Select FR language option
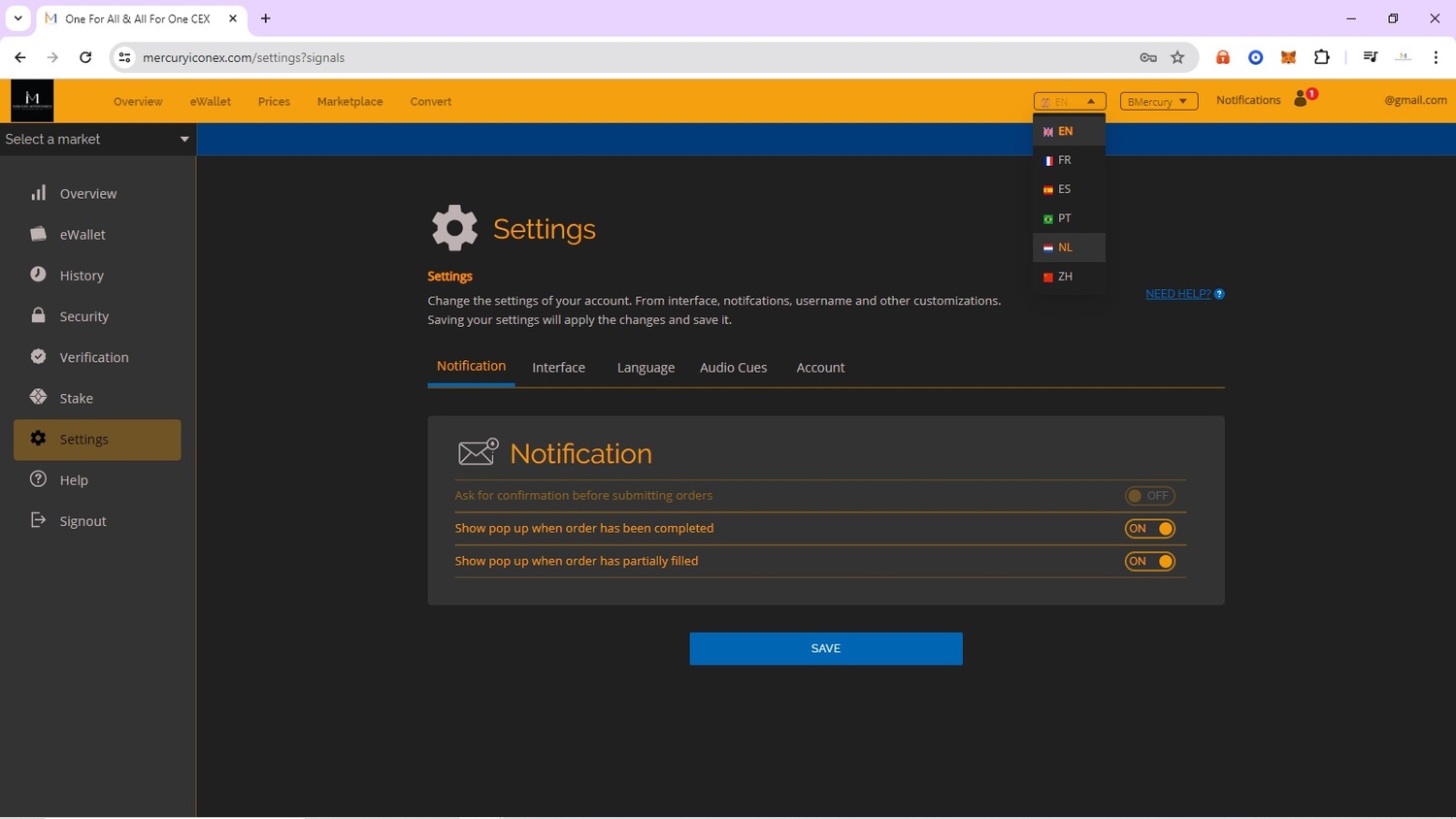Image resolution: width=1456 pixels, height=819 pixels. click(1069, 160)
